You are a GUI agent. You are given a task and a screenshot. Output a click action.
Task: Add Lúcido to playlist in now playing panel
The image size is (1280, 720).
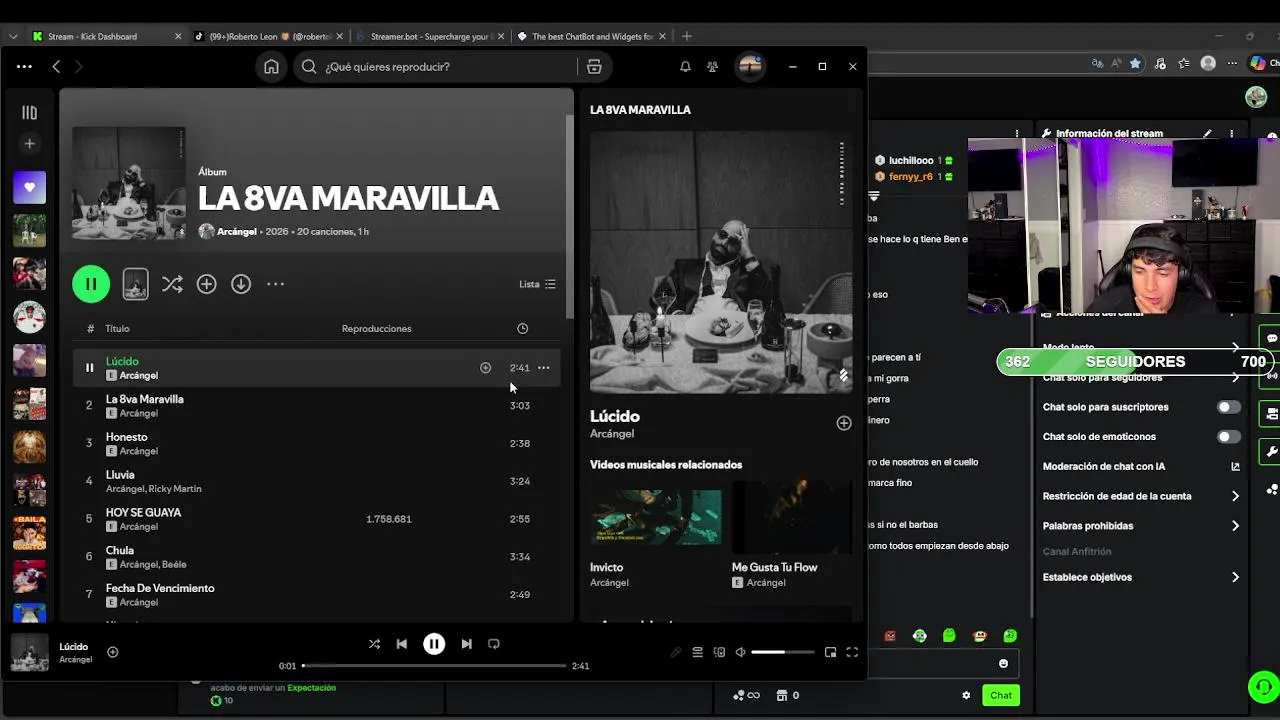(x=844, y=423)
